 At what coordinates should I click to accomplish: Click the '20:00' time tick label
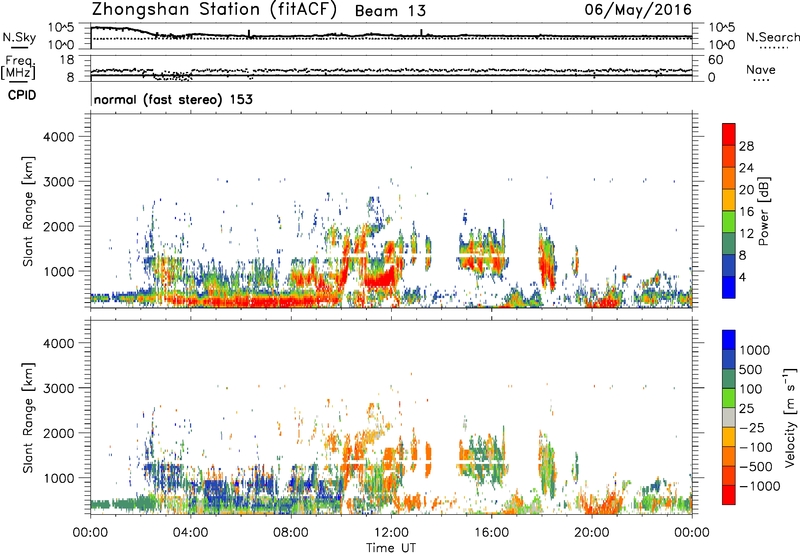click(592, 533)
